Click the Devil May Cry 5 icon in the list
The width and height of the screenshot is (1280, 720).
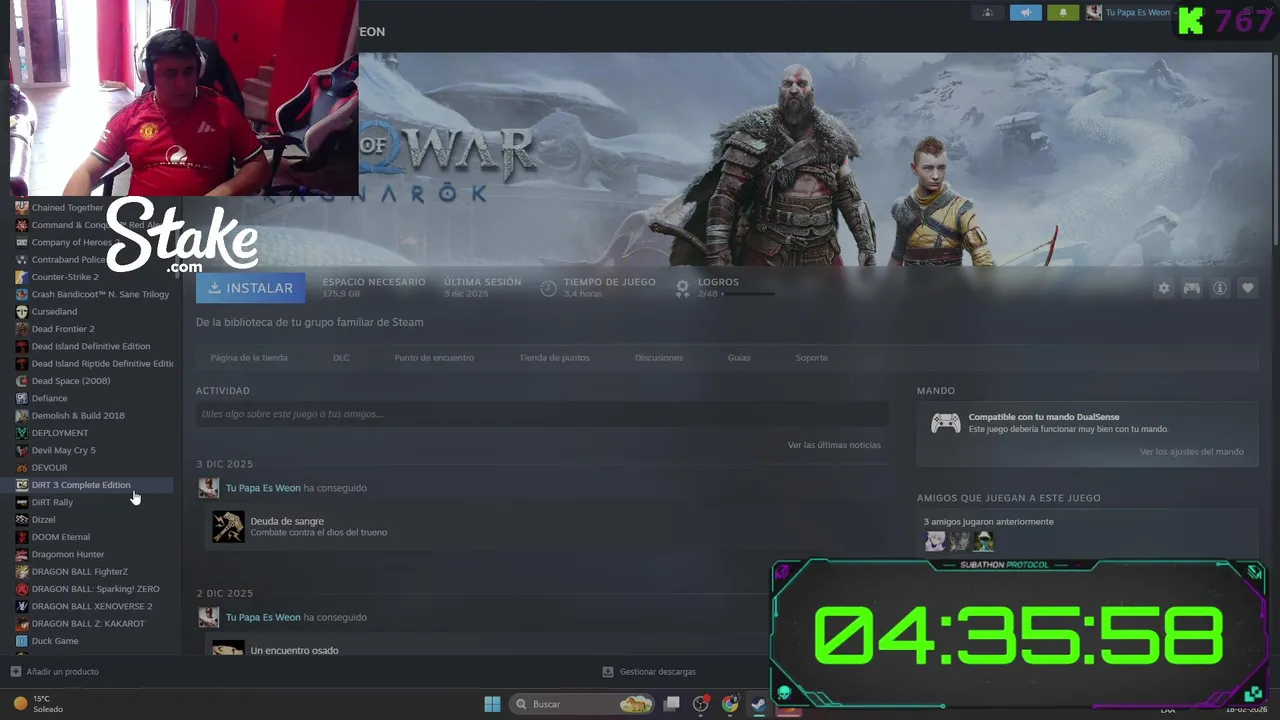point(22,450)
